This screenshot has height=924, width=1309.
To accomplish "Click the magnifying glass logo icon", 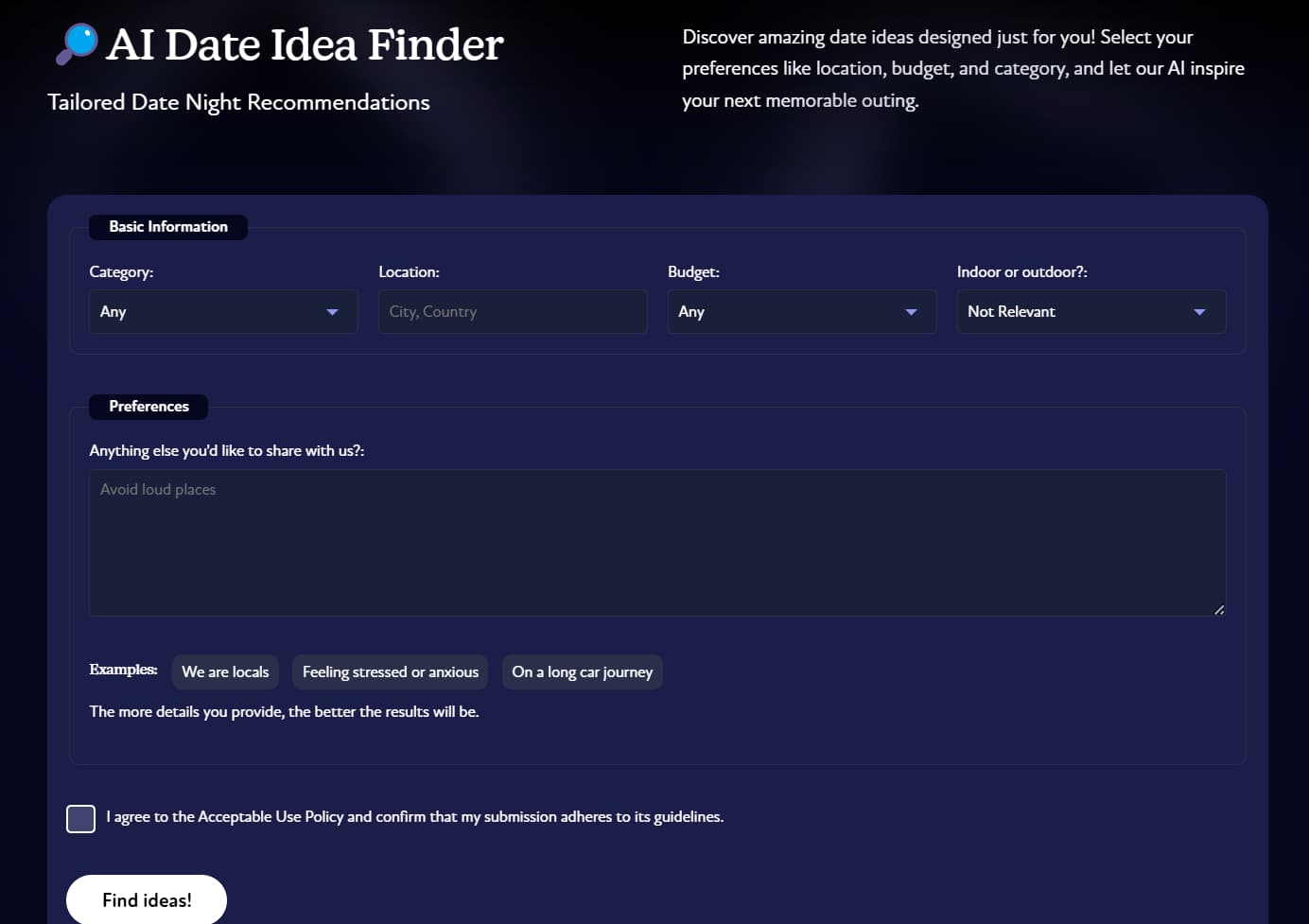I will click(x=77, y=44).
